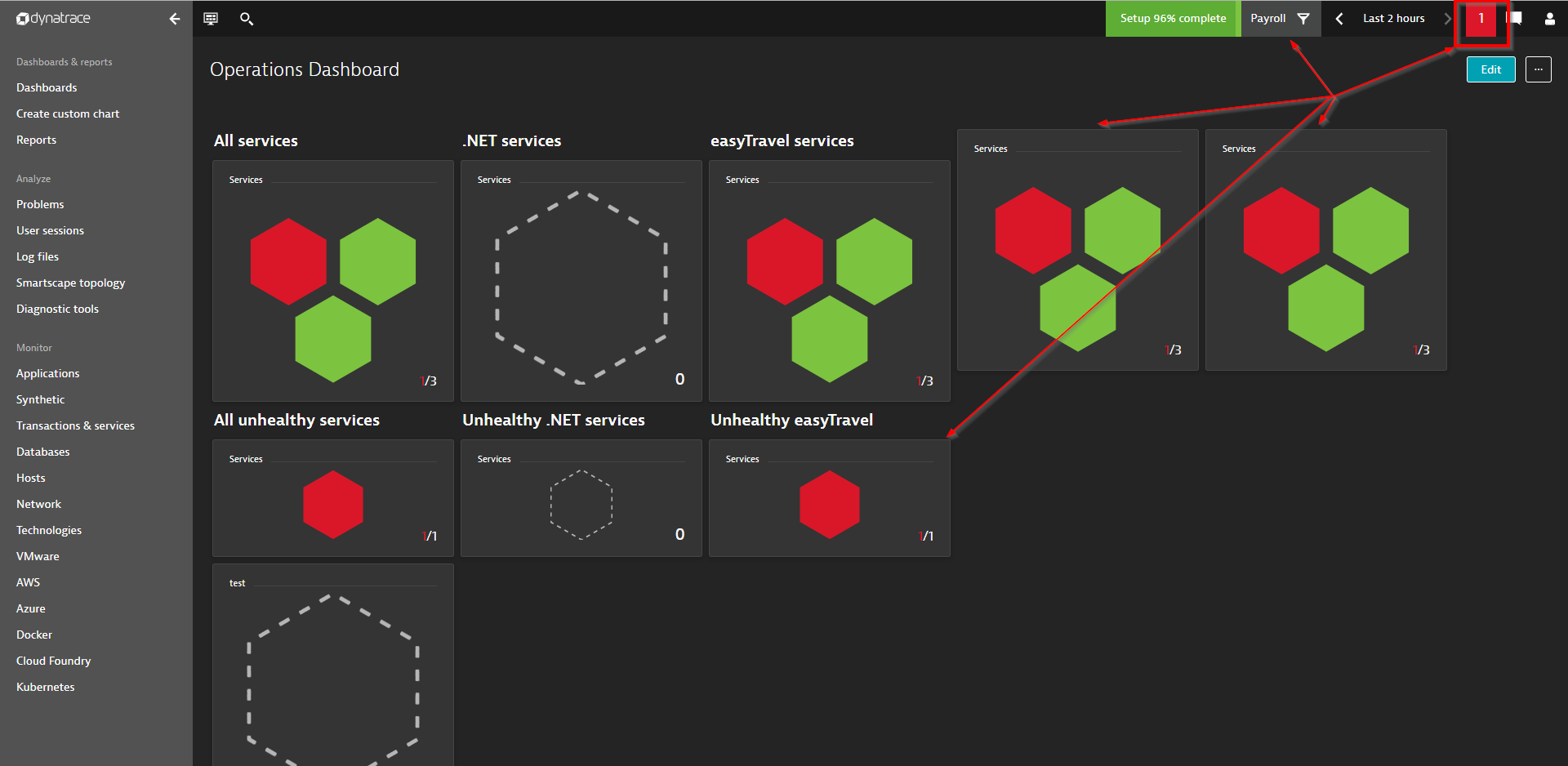Screen dimensions: 1568x766
Task: Open AWS in sidebar
Action: point(28,582)
